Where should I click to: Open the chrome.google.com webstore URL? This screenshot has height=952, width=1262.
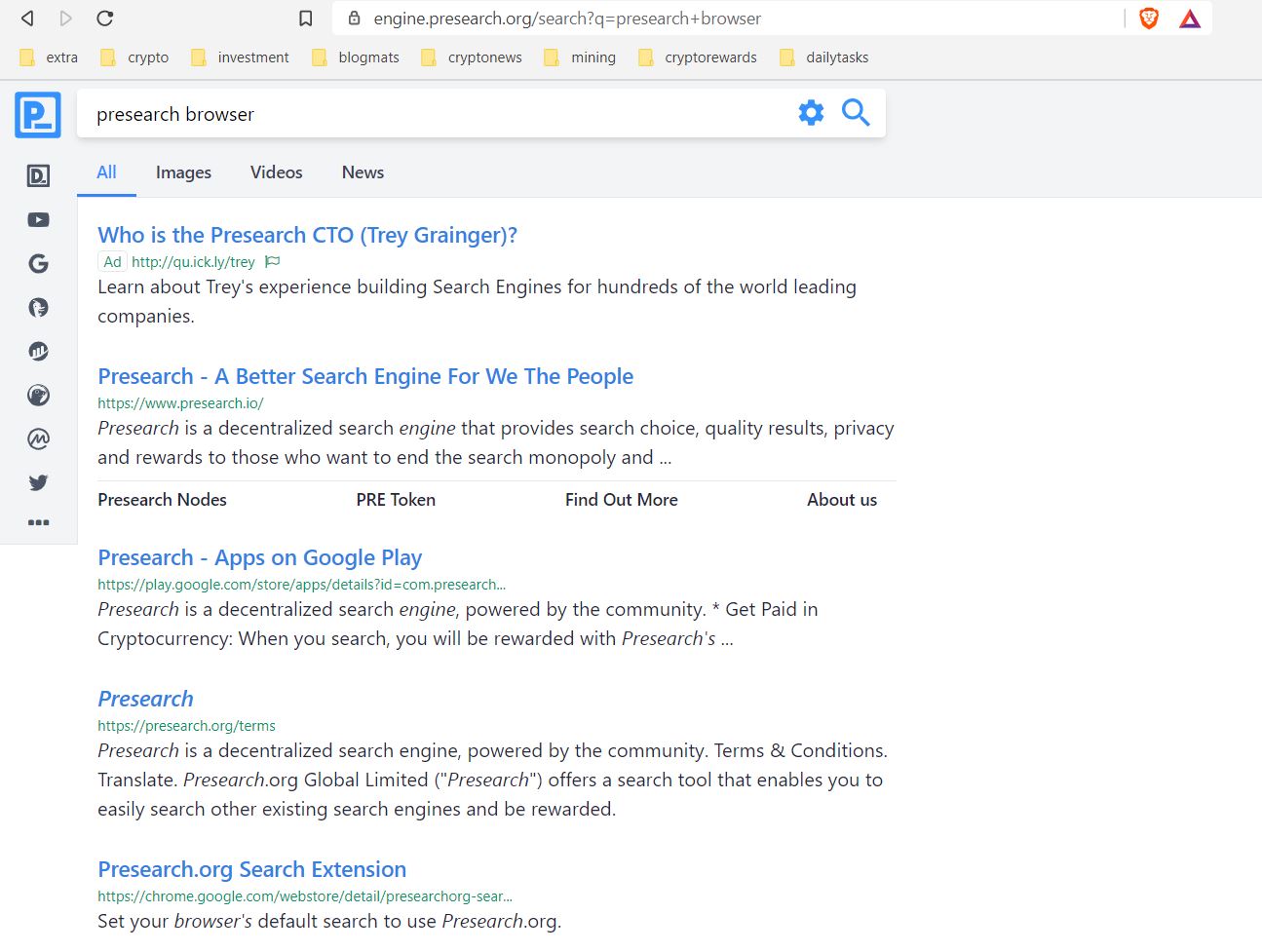304,896
